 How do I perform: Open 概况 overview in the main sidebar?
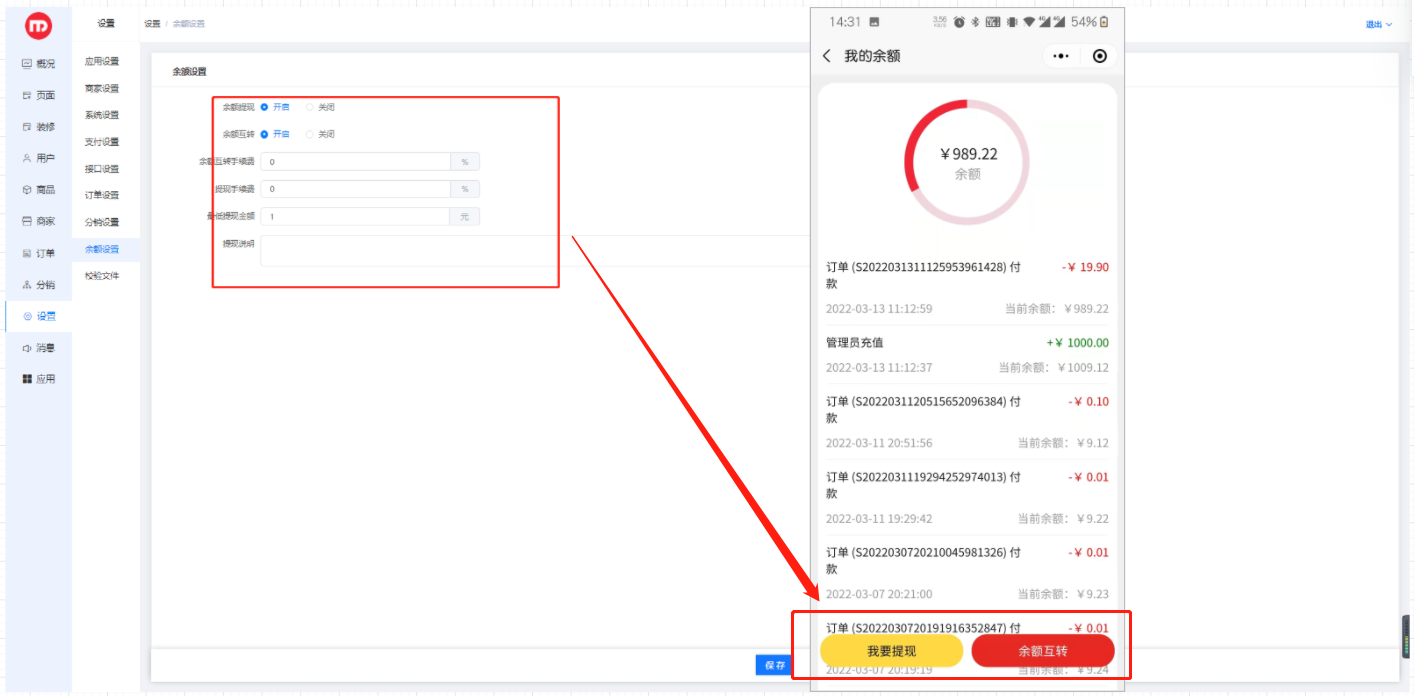[x=39, y=63]
